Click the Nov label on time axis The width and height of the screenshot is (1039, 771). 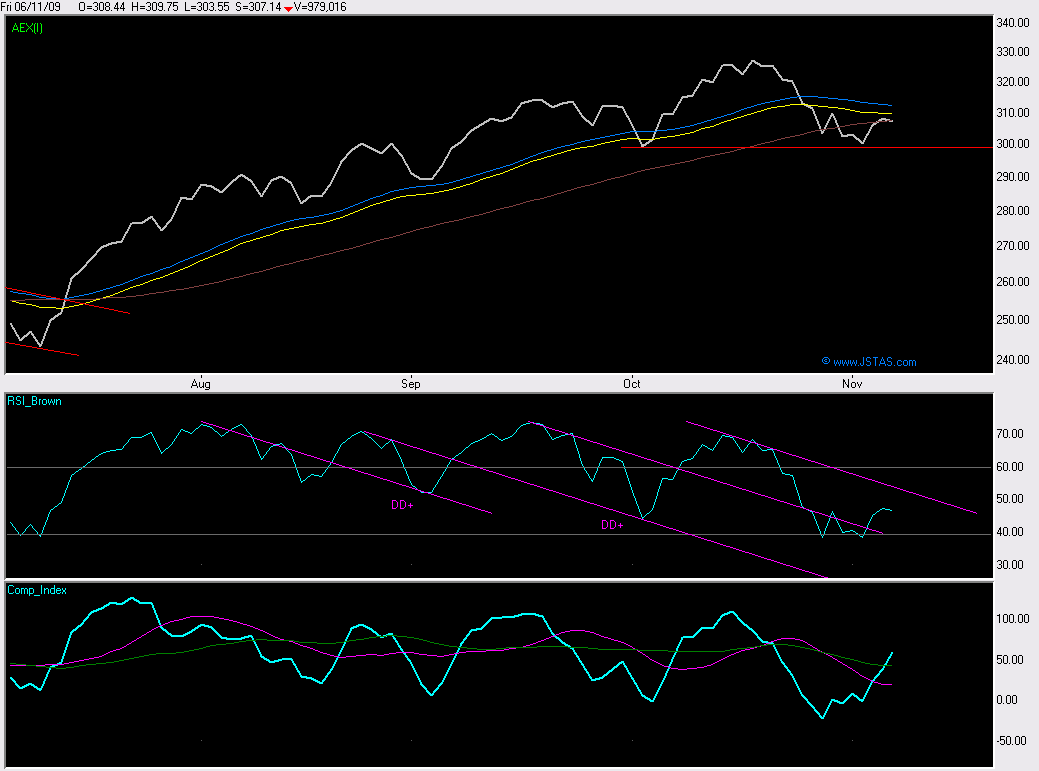[x=852, y=383]
